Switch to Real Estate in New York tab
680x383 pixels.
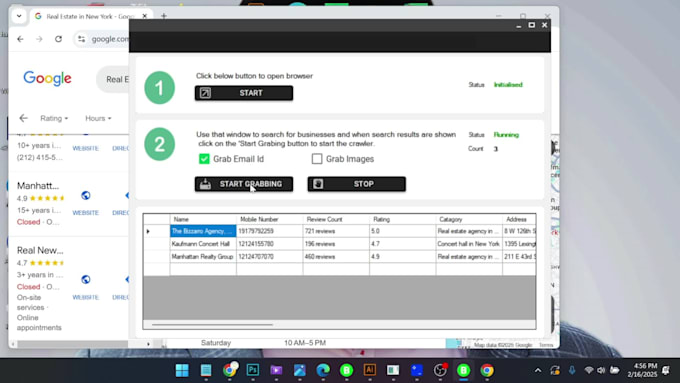point(91,16)
